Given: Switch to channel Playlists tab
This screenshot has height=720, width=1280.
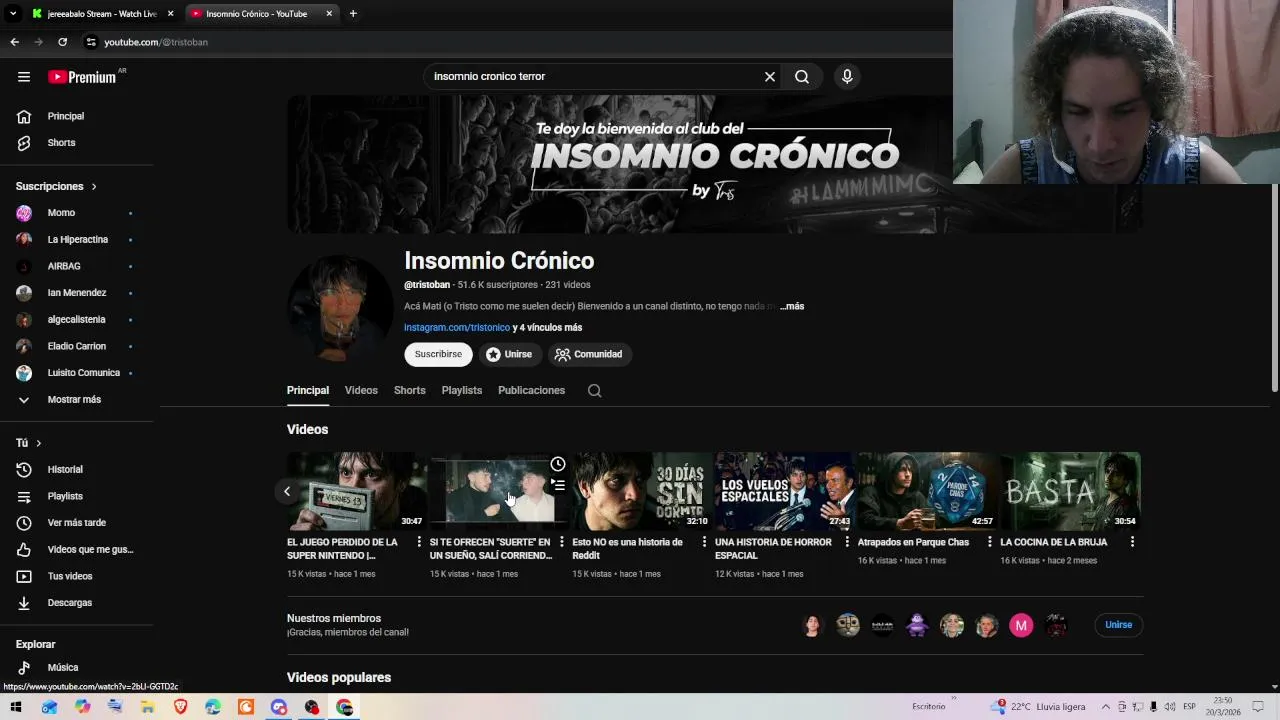Looking at the screenshot, I should pos(462,390).
